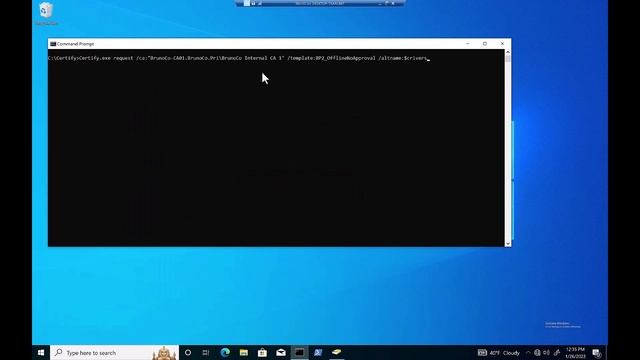Close the Command Prompt window
This screenshot has height=360, width=640.
(x=502, y=44)
